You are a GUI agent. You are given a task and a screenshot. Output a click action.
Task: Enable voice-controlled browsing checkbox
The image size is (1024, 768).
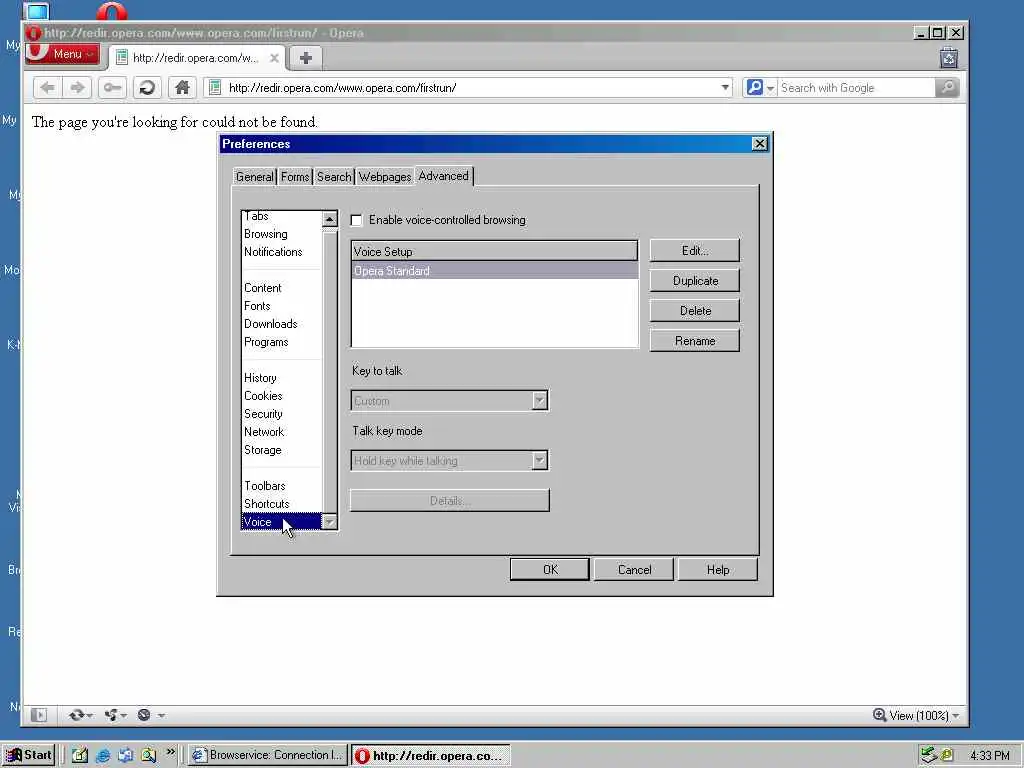click(x=357, y=220)
